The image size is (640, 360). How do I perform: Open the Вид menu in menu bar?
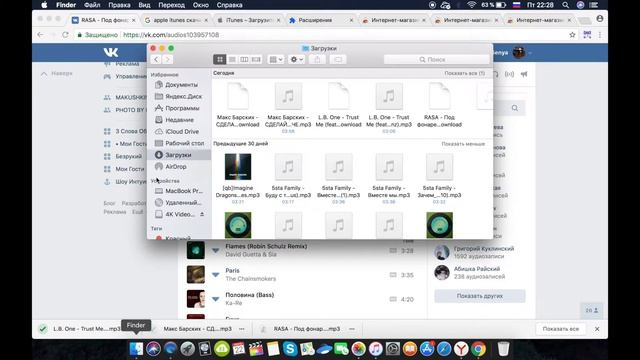pos(144,5)
